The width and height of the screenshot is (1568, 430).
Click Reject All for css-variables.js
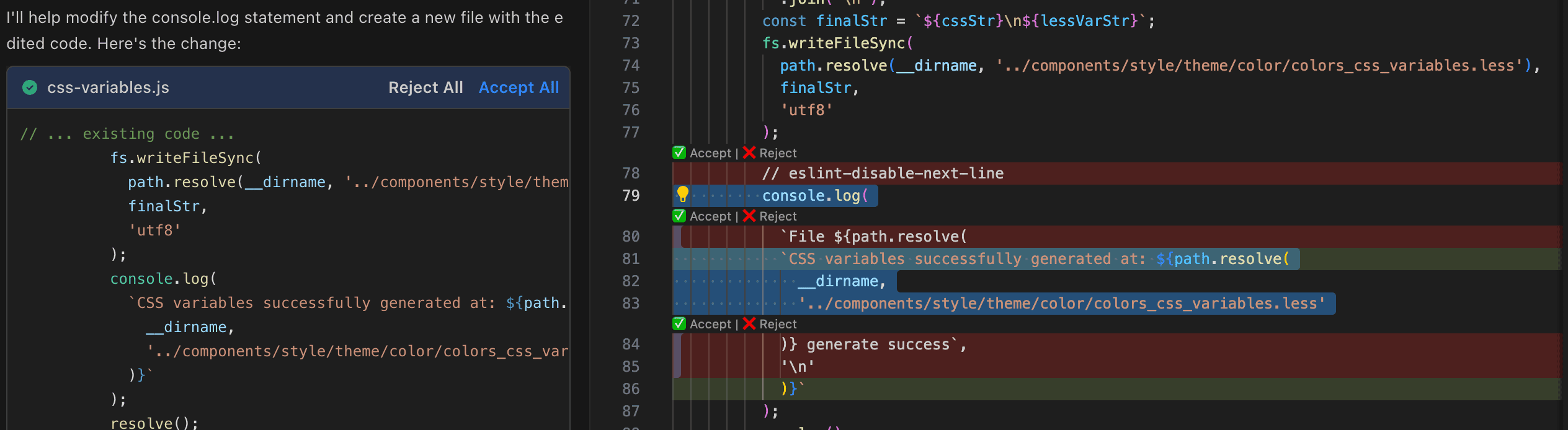coord(425,87)
